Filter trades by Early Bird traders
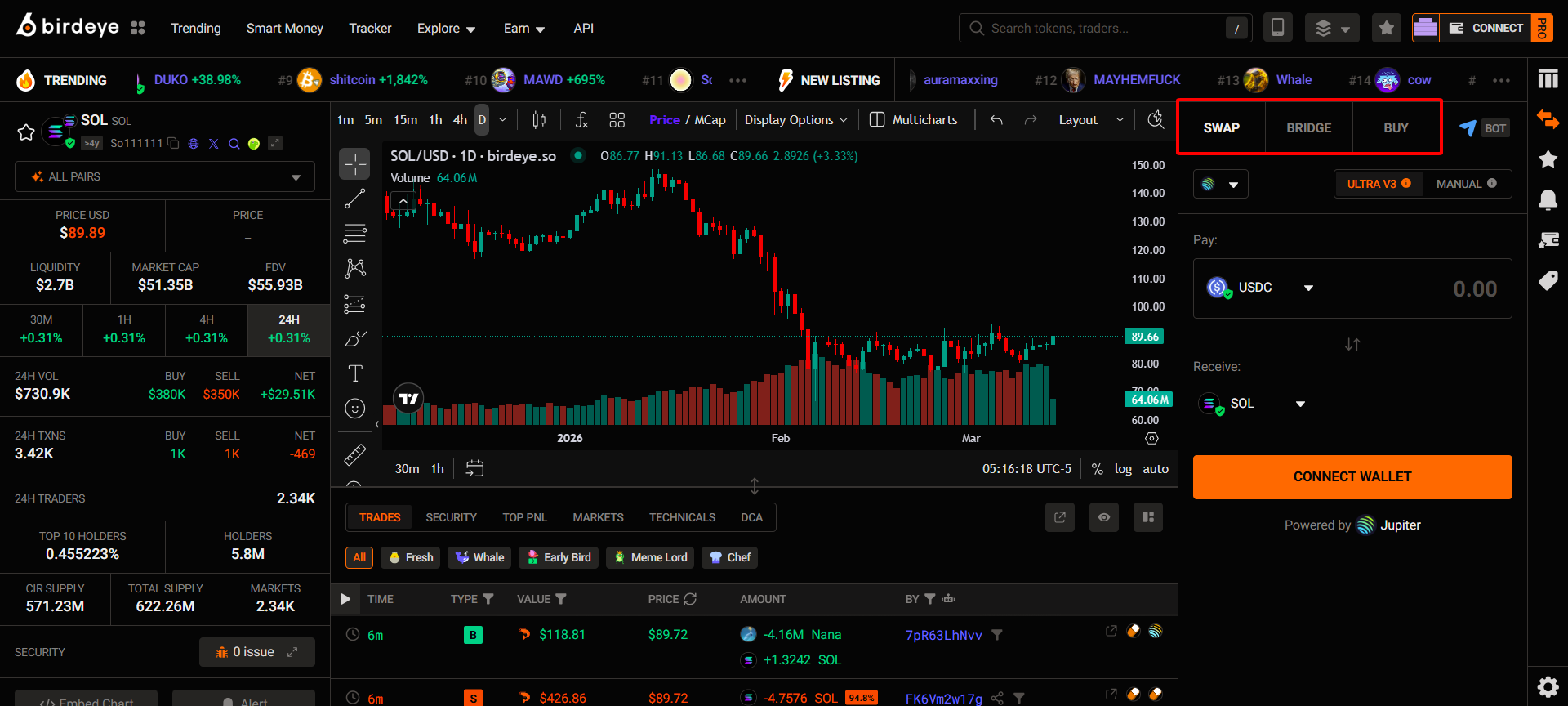1568x706 pixels. click(x=559, y=557)
